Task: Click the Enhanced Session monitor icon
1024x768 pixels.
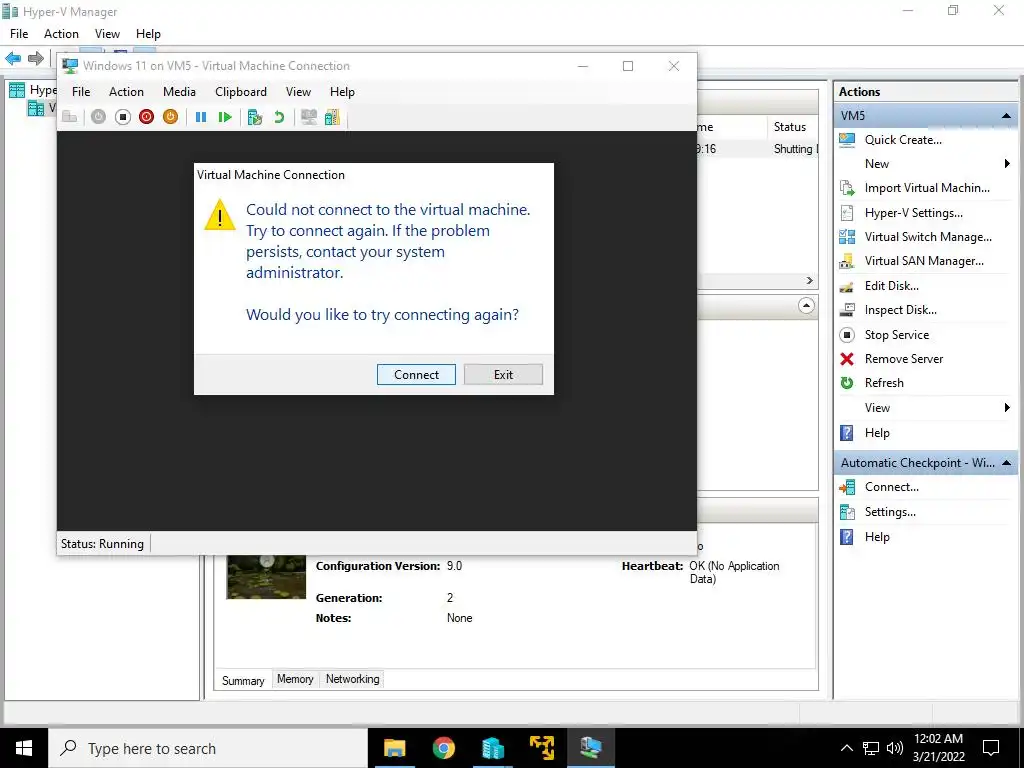Action: (x=309, y=117)
